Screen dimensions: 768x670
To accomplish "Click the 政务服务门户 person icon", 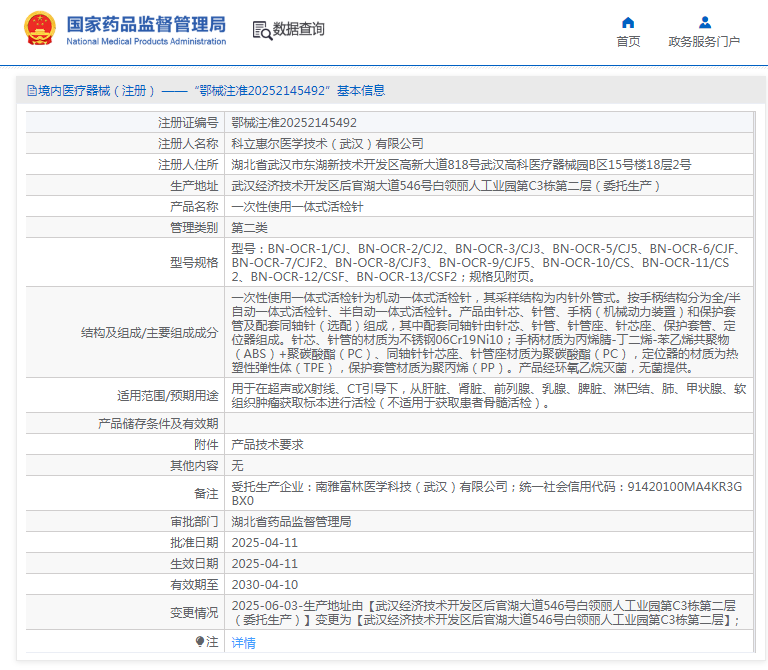I will 704,22.
